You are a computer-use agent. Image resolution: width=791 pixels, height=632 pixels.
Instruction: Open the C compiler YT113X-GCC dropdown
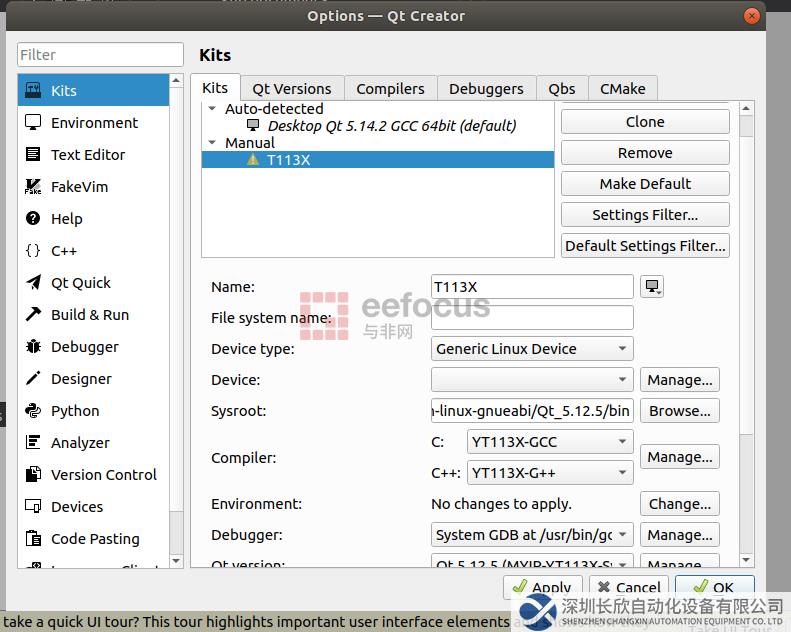click(550, 442)
